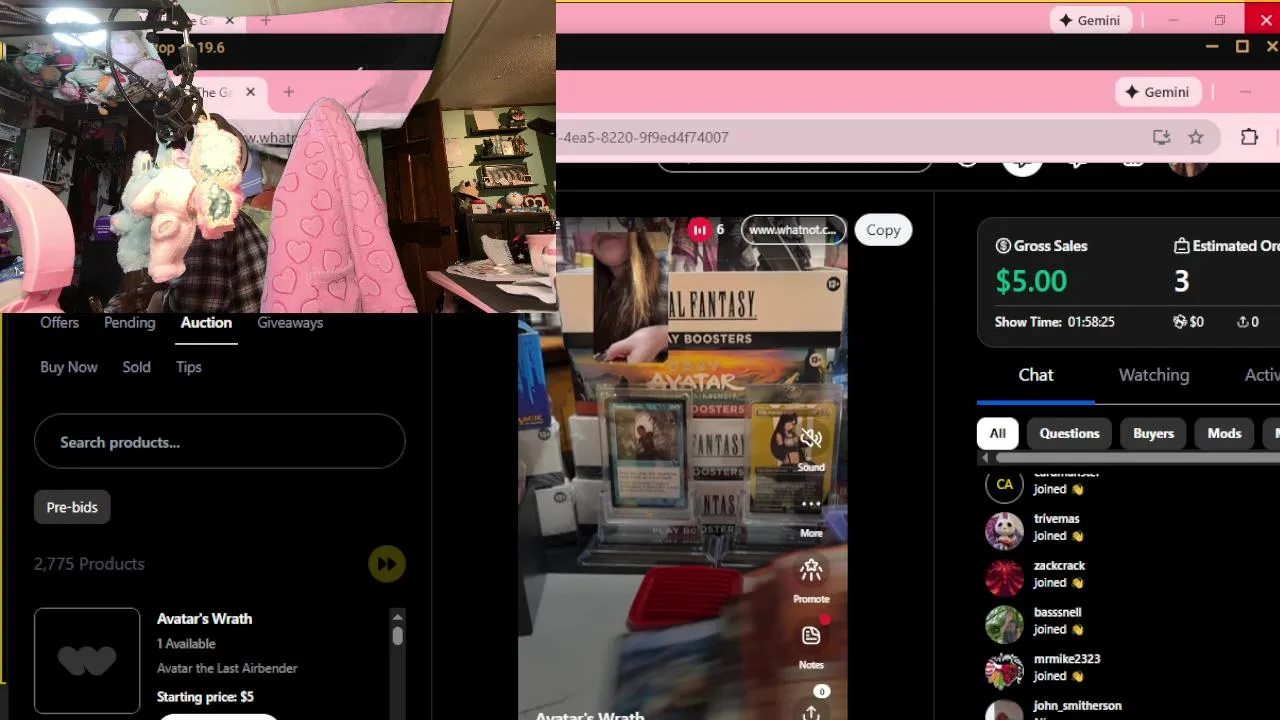Screen dimensions: 1280x720
Task: Click the yellow fast-forward icon beside the products count
Action: coord(387,564)
